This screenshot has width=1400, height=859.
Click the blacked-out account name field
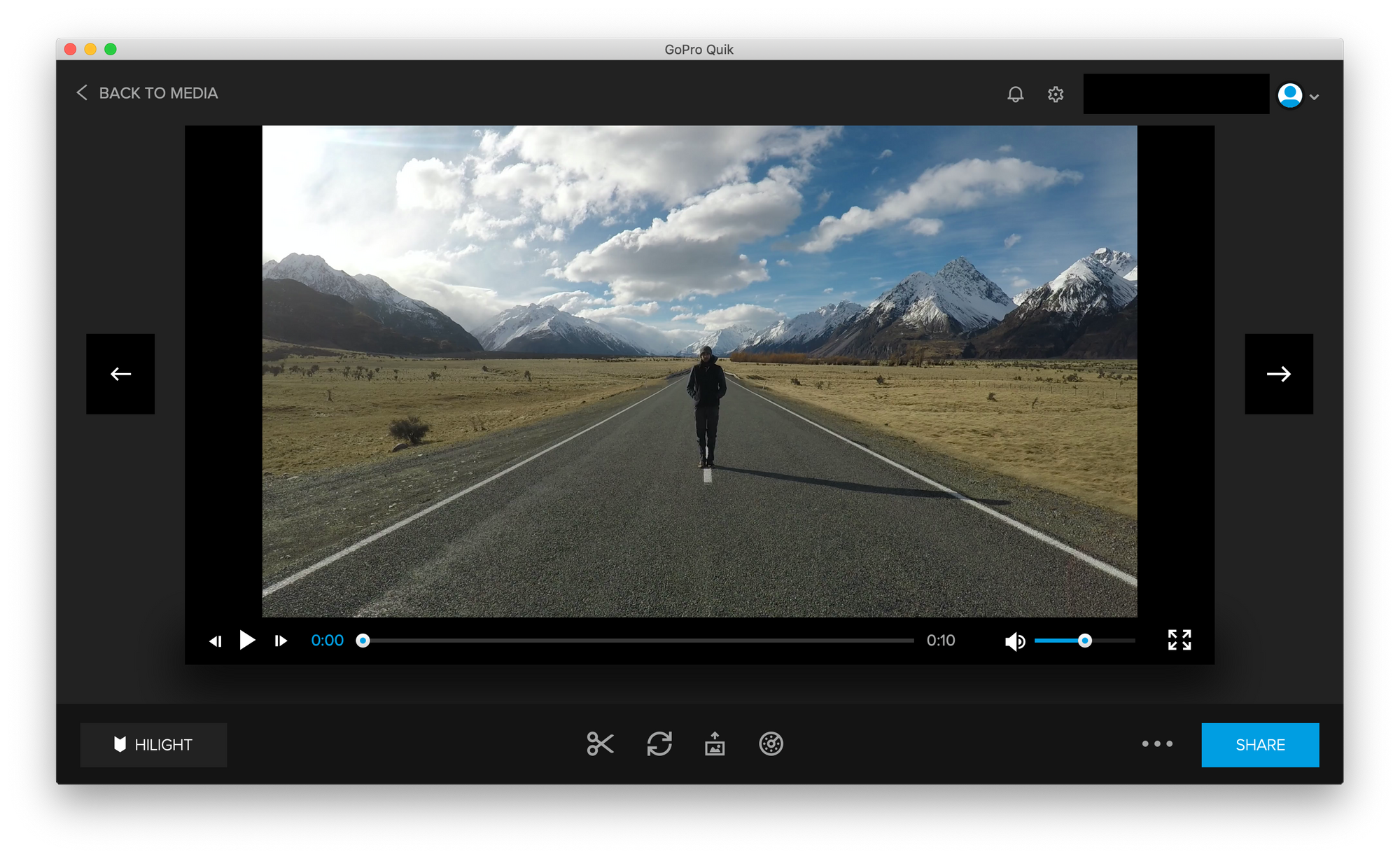point(1176,94)
